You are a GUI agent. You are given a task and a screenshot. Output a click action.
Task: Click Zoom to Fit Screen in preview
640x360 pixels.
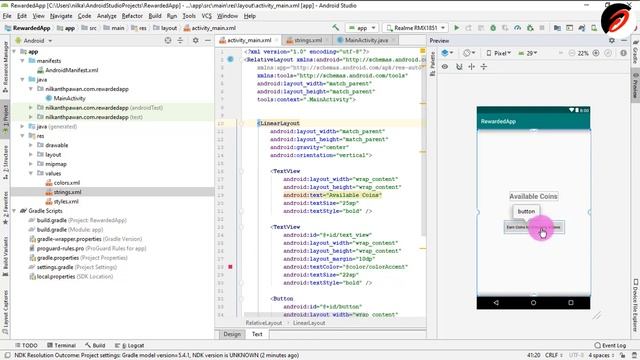click(x=608, y=53)
